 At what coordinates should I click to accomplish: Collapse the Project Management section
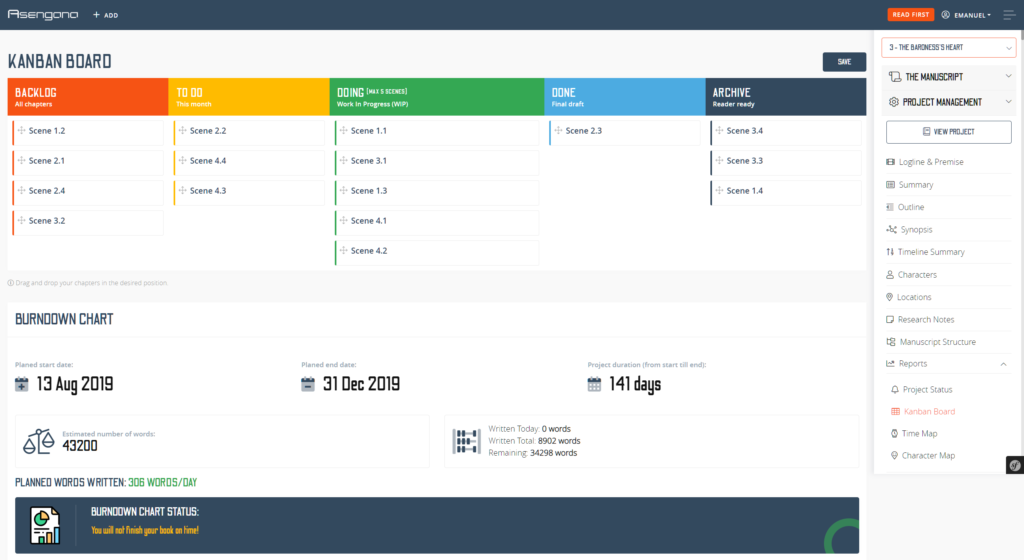(948, 102)
